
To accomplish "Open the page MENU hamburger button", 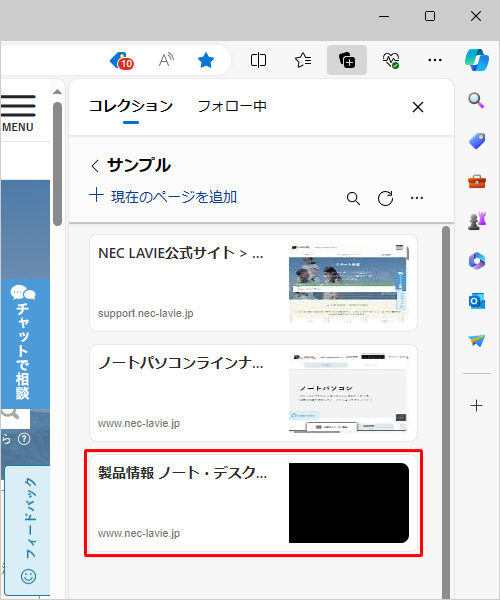I will tap(18, 113).
